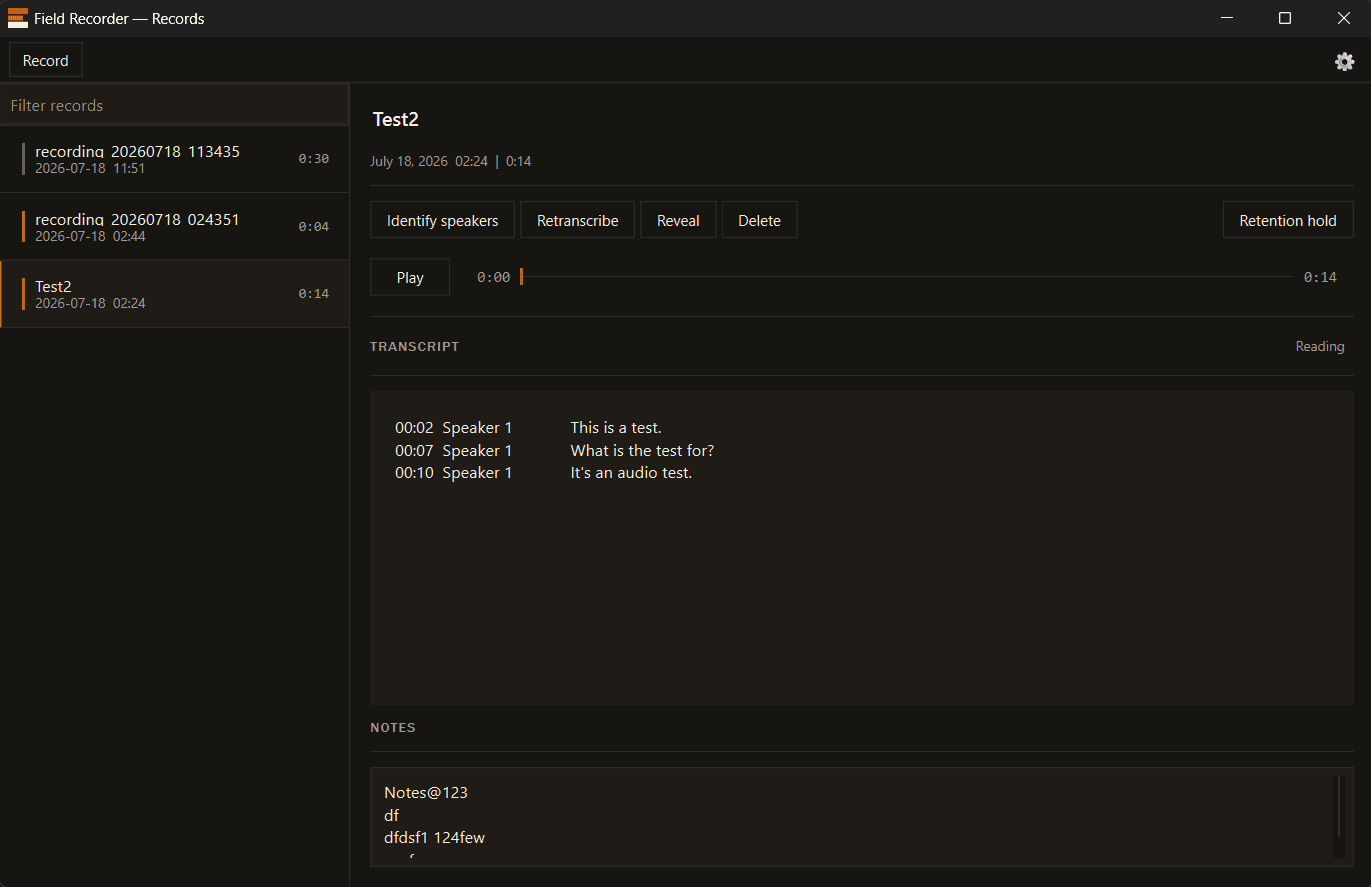This screenshot has width=1371, height=887.
Task: Click the date line "July 18, 2026 02:24"
Action: point(429,161)
